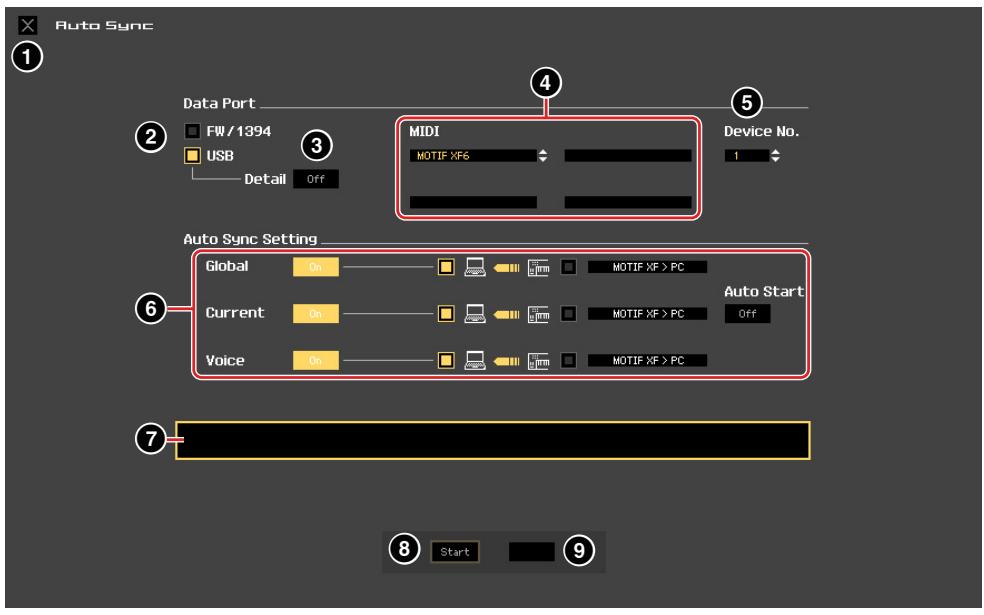Viewport: 984px width, 615px height.
Task: Click the synthesizer icon in Voice row
Action: tap(538, 361)
